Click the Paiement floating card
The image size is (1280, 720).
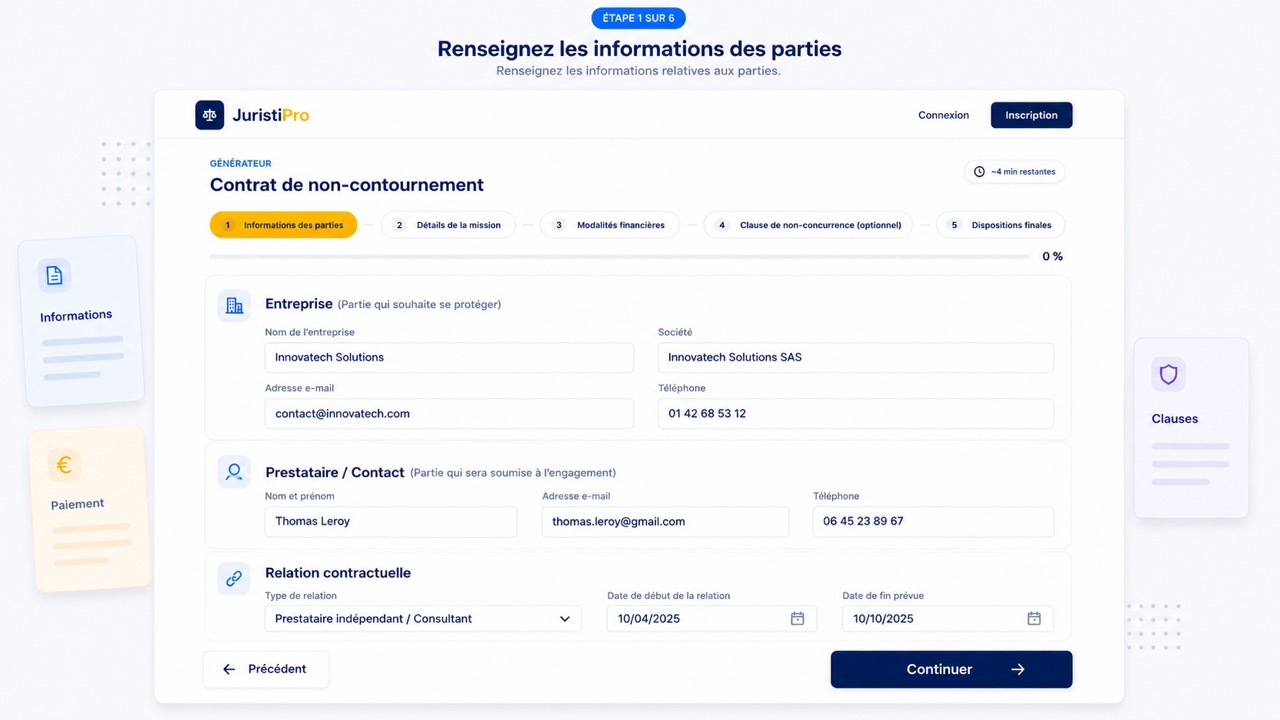89,508
